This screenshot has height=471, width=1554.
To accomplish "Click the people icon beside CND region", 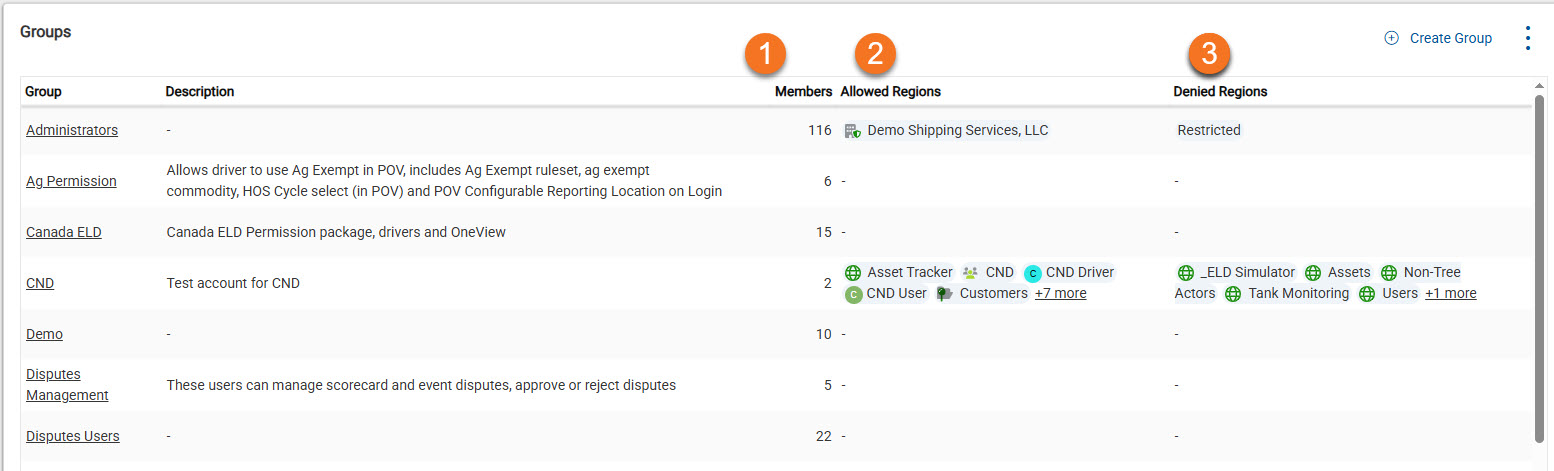I will (970, 272).
